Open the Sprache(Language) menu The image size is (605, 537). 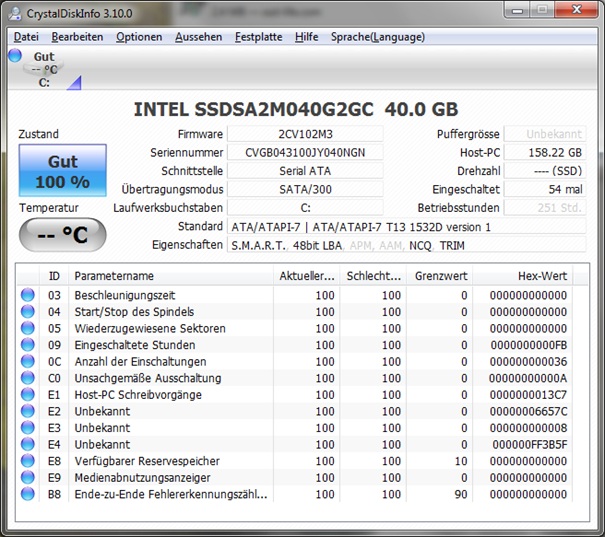[378, 37]
